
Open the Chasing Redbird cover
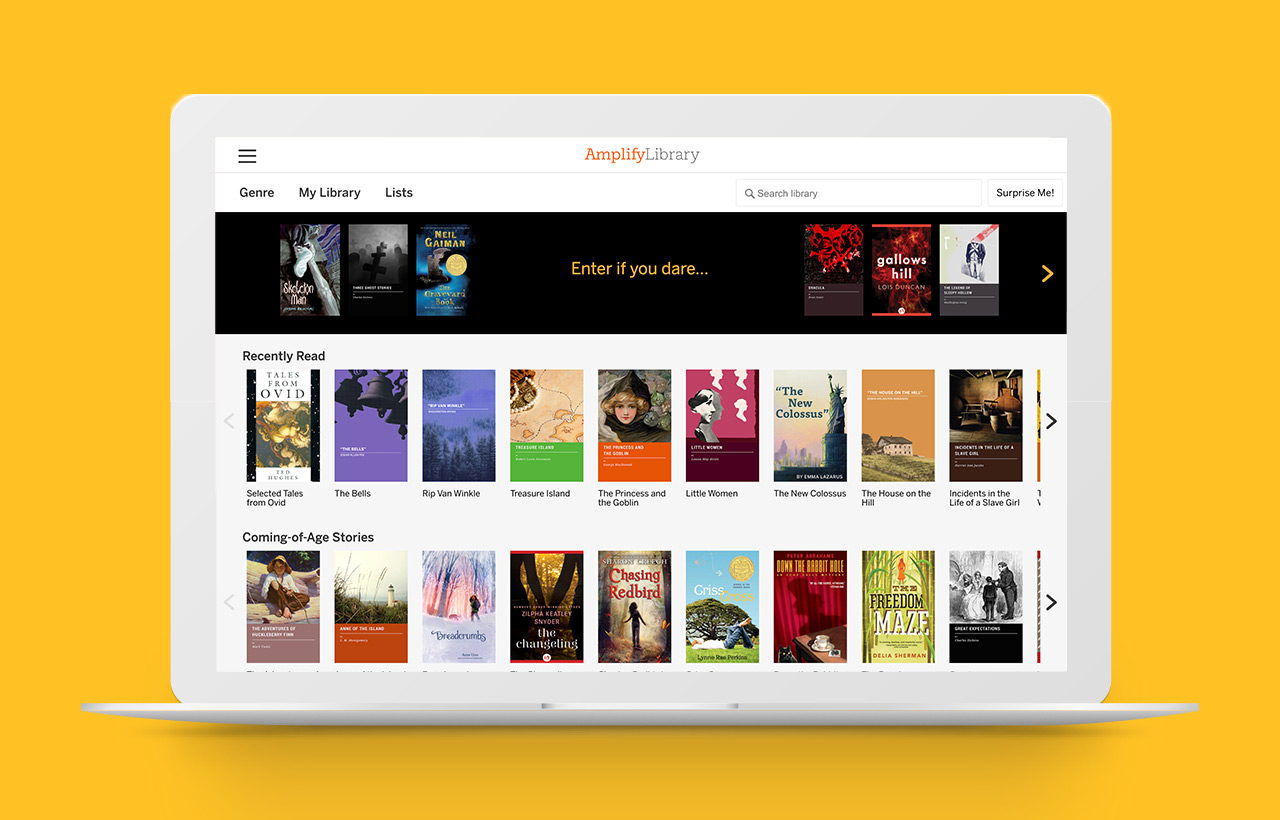coord(635,607)
